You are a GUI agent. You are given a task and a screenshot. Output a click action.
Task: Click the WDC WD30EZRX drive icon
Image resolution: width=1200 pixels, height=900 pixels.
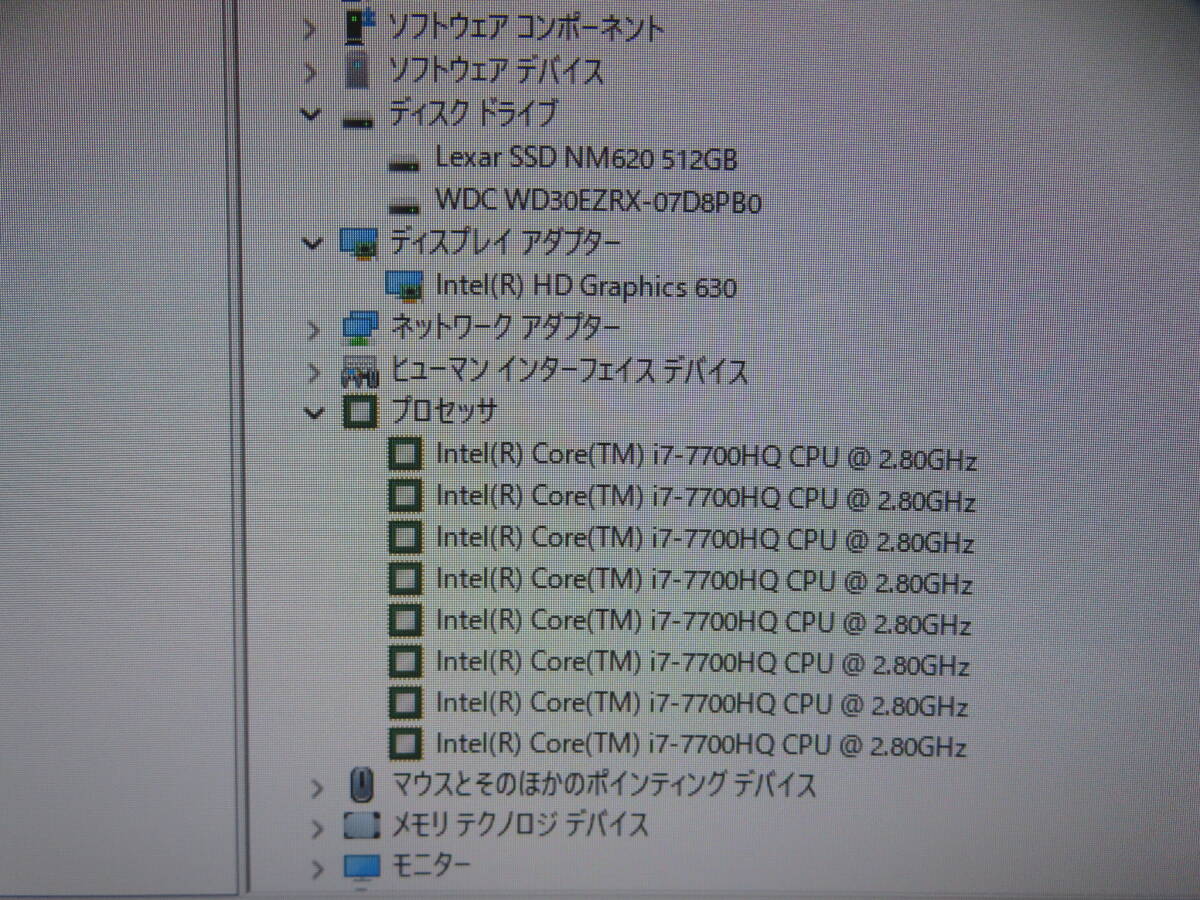tap(404, 207)
